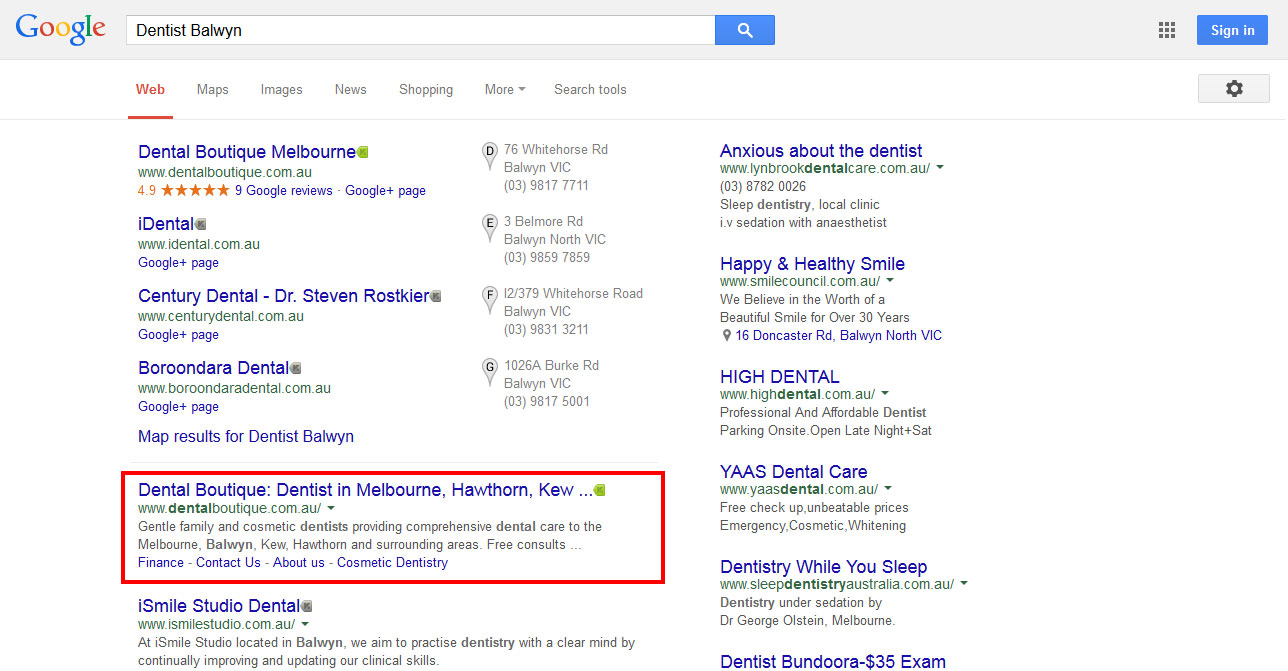Click the Google logo
This screenshot has height=671, width=1288.
point(61,29)
